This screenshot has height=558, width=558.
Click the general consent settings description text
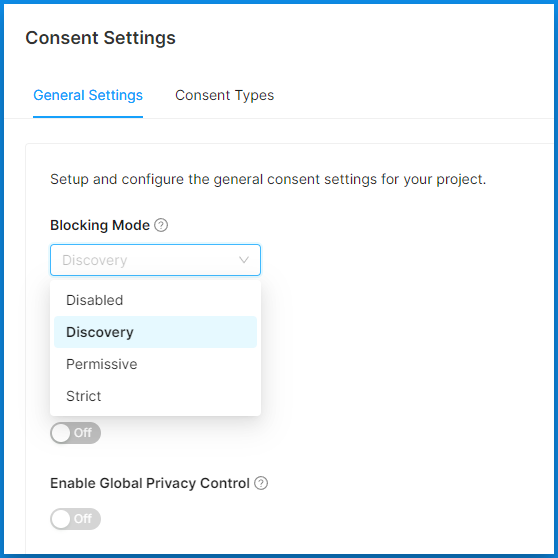click(268, 179)
